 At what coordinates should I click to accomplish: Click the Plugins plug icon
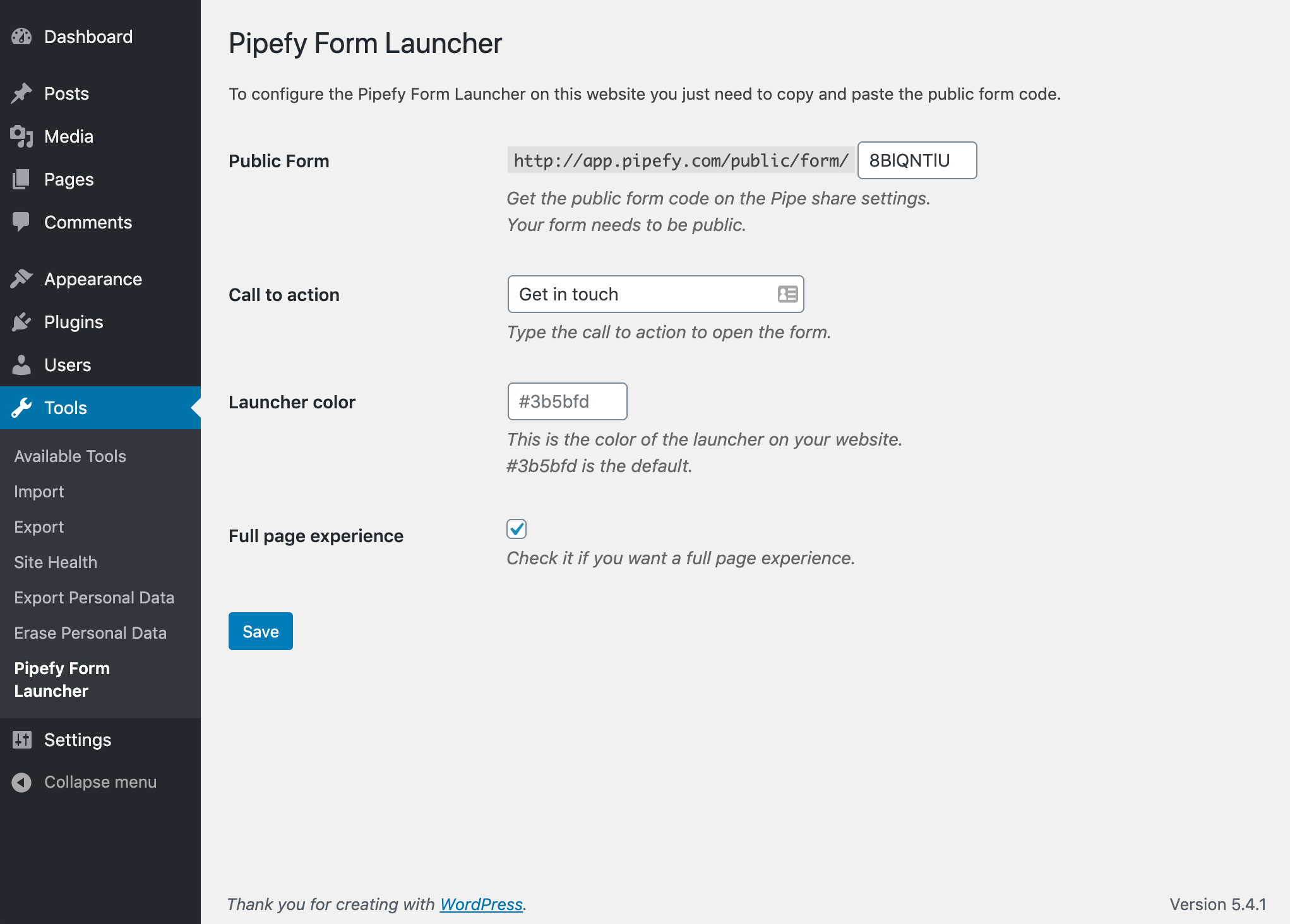pos(21,322)
